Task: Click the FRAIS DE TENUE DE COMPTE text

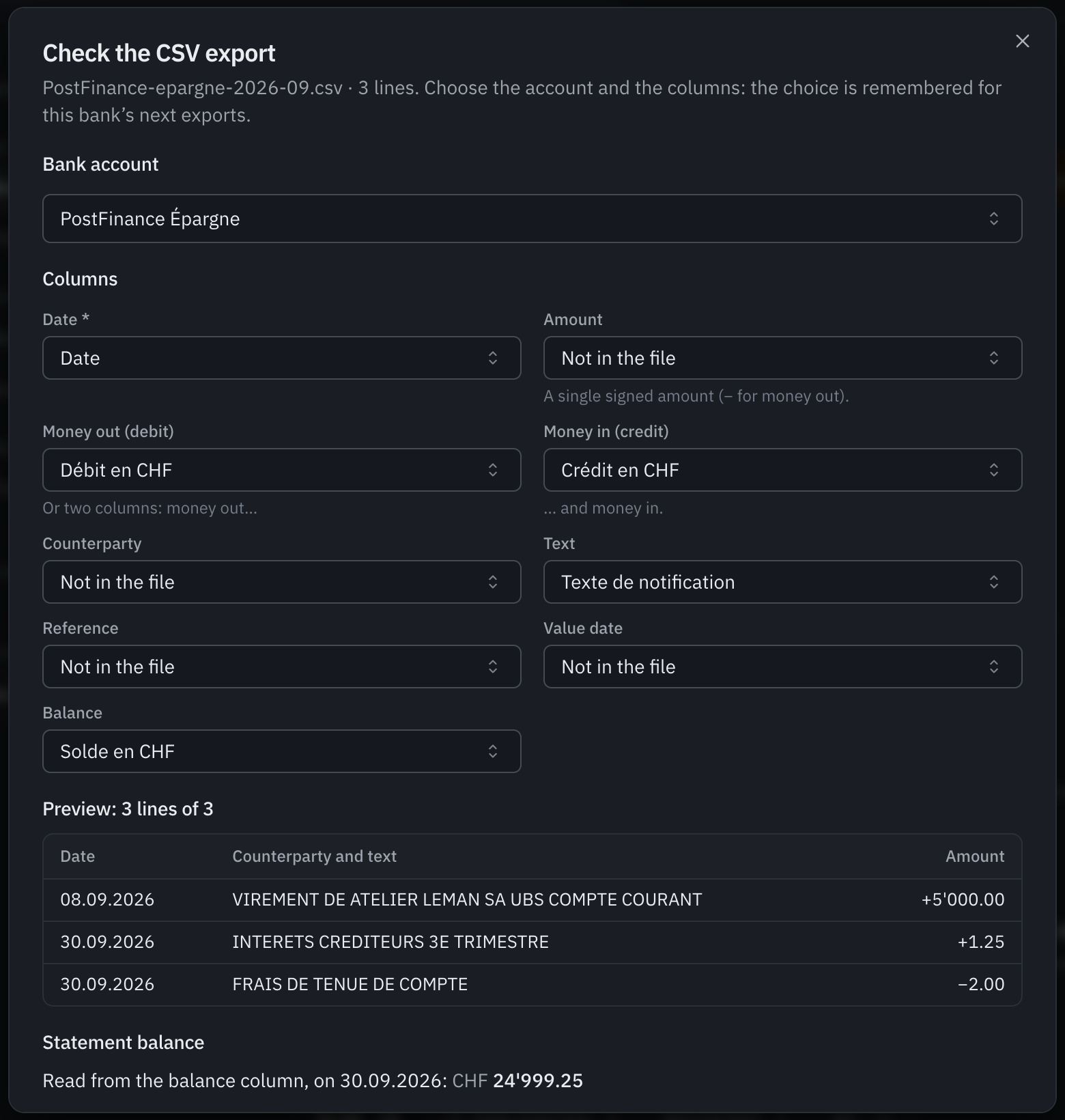Action: 350,984
